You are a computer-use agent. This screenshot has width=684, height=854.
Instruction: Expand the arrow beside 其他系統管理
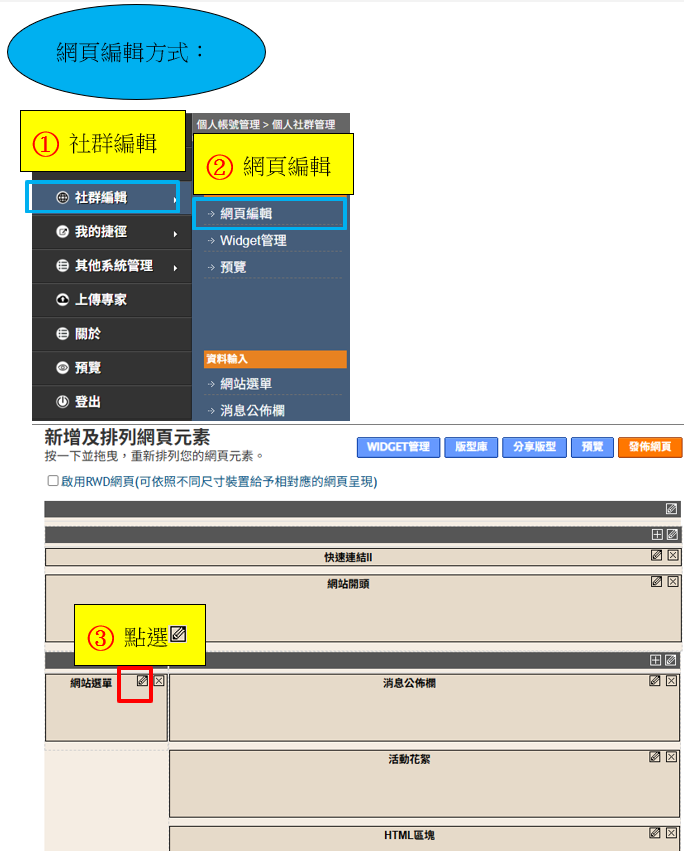pos(175,268)
